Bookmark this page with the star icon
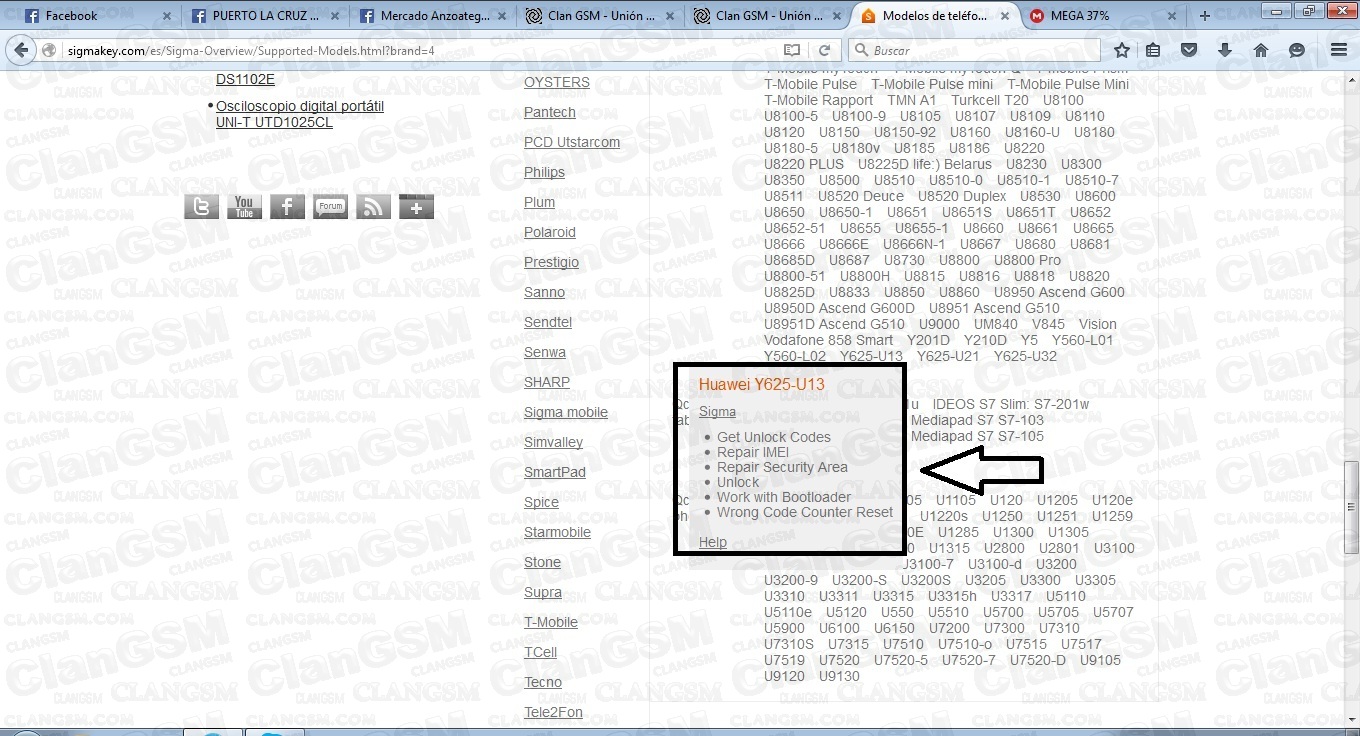The height and width of the screenshot is (736, 1360). pyautogui.click(x=1122, y=50)
